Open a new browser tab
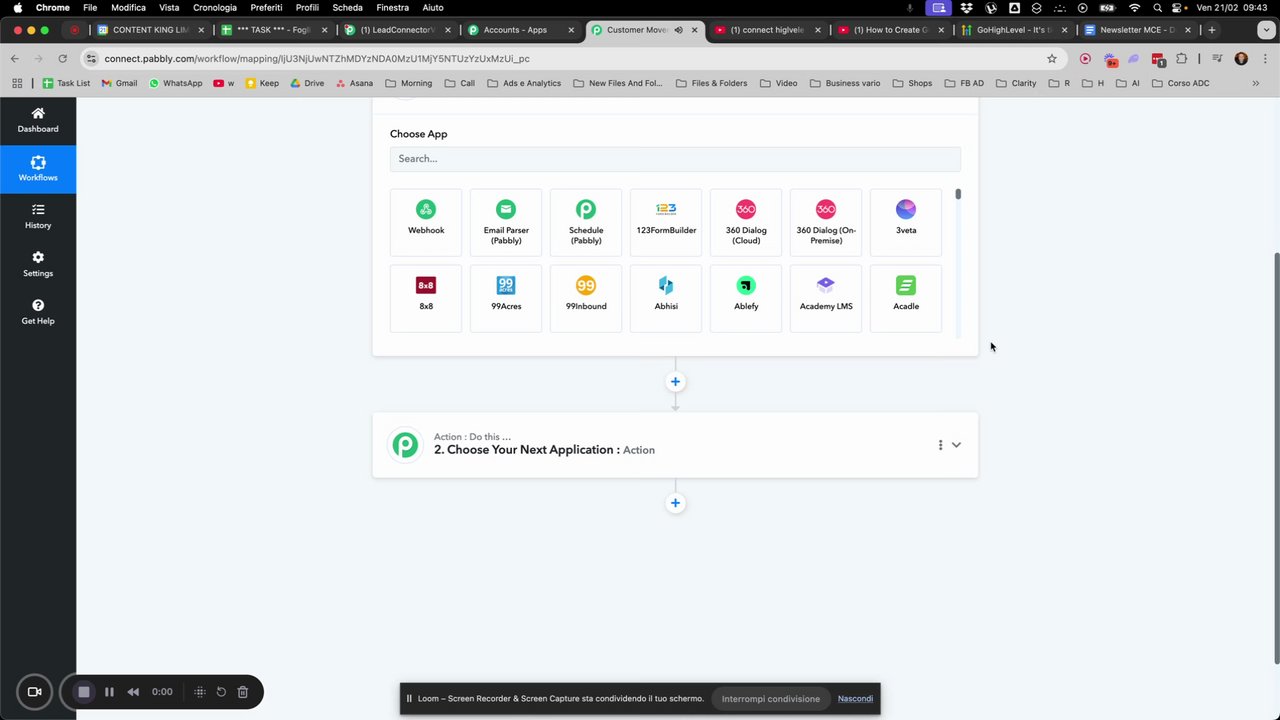This screenshot has height=720, width=1280. point(1212,30)
